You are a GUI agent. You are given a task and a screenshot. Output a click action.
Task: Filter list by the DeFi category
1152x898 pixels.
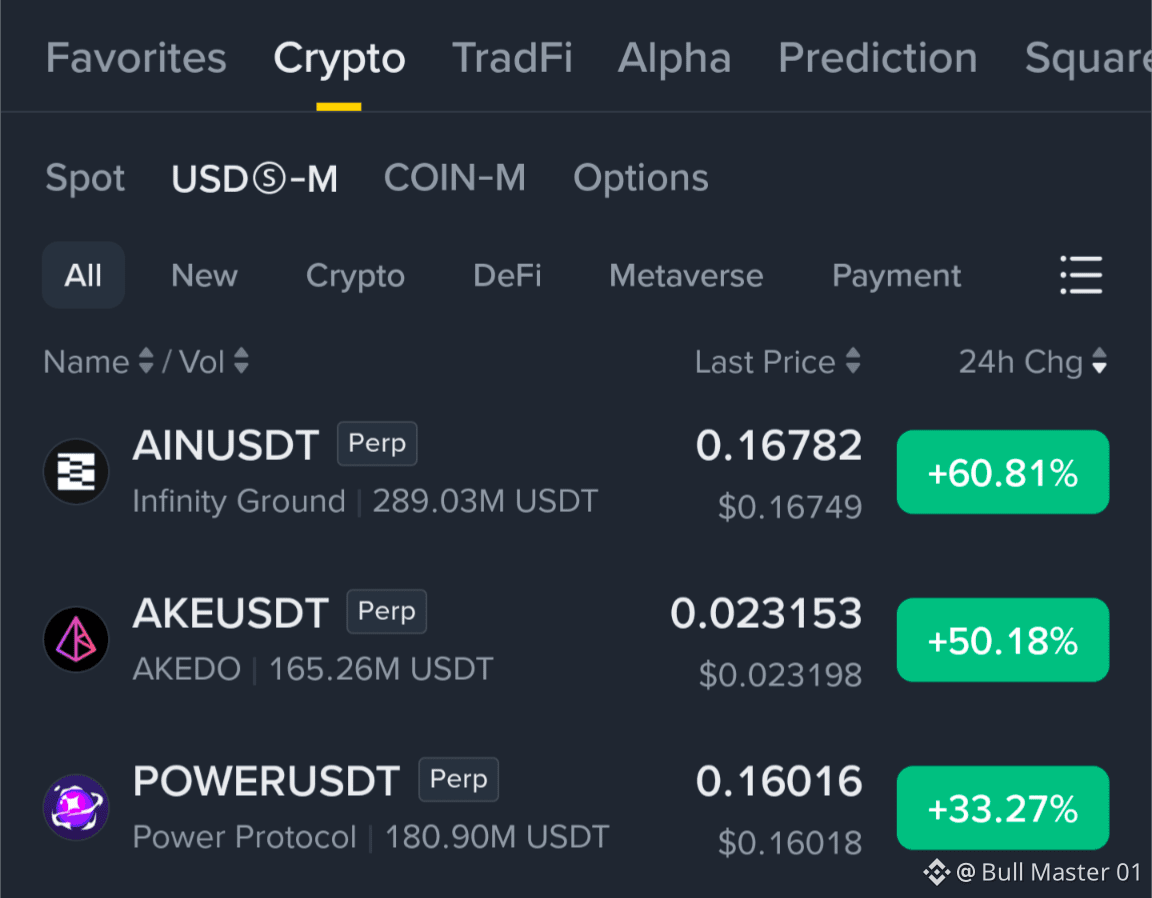[x=507, y=276]
